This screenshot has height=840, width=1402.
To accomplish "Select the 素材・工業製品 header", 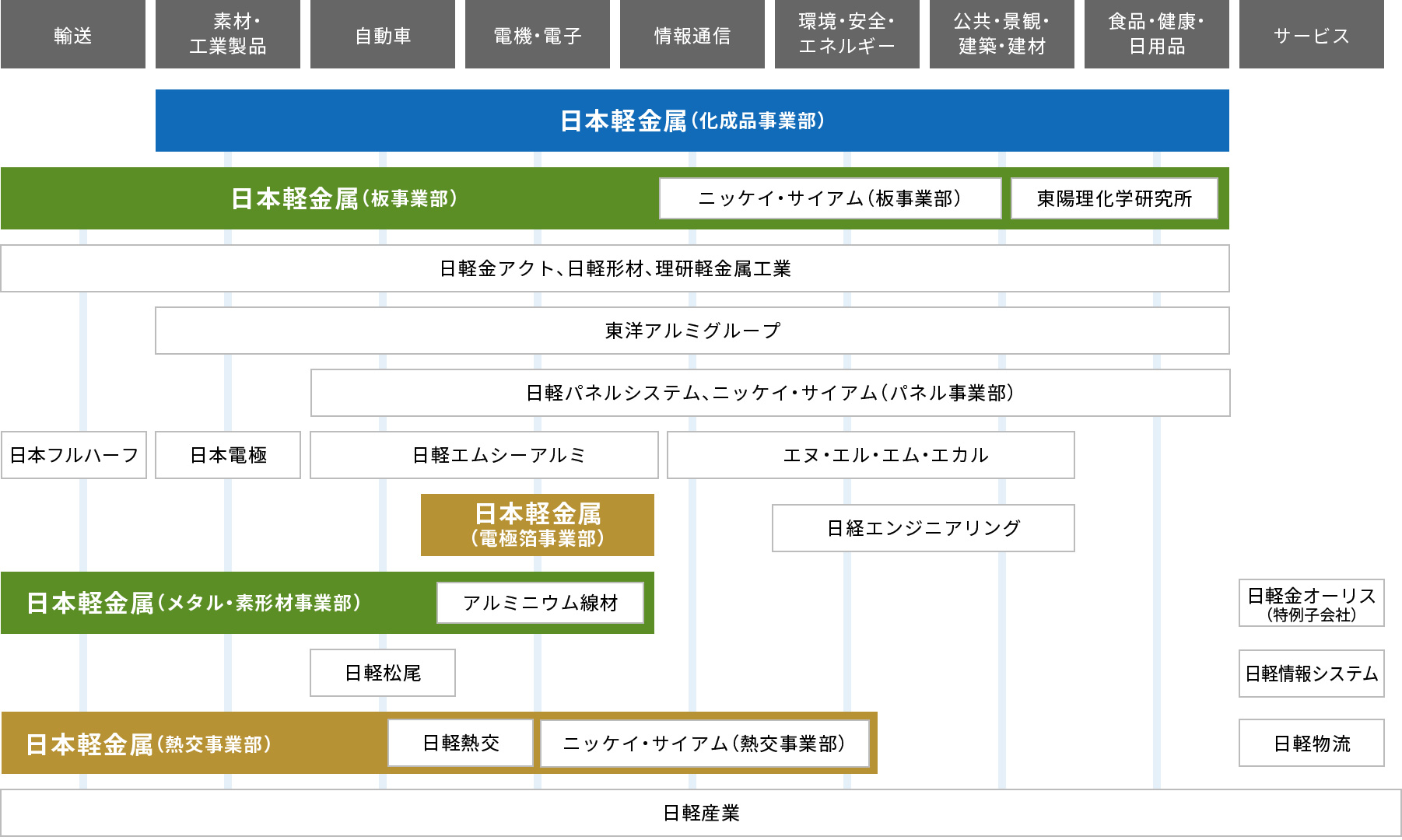I will point(228,34).
